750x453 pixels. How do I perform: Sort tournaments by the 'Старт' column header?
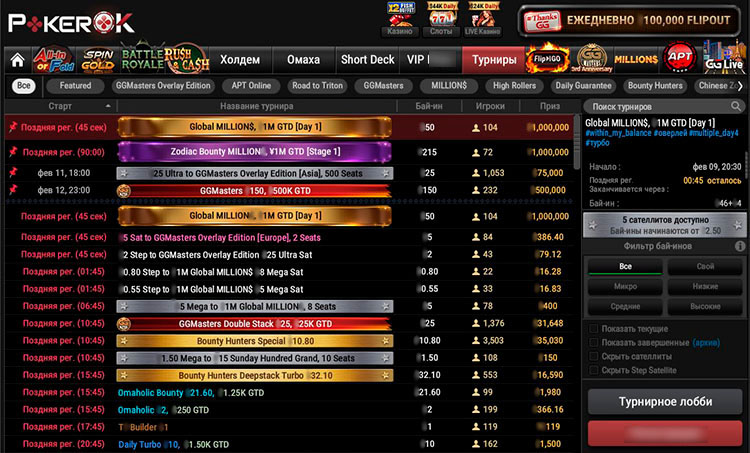tap(58, 106)
